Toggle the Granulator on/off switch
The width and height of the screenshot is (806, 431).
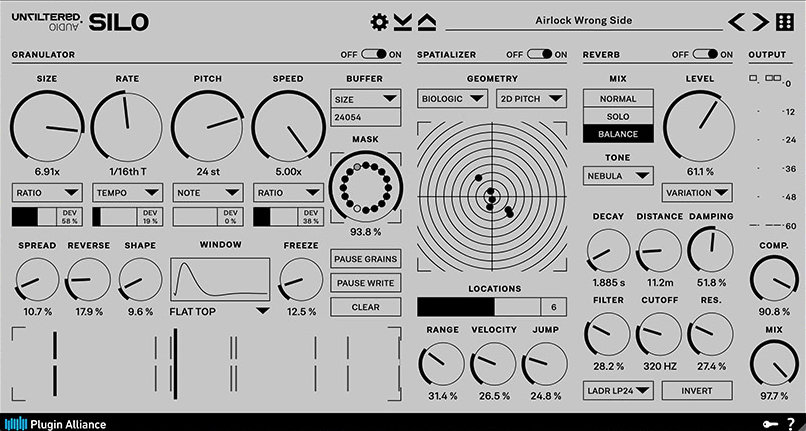coord(374,54)
